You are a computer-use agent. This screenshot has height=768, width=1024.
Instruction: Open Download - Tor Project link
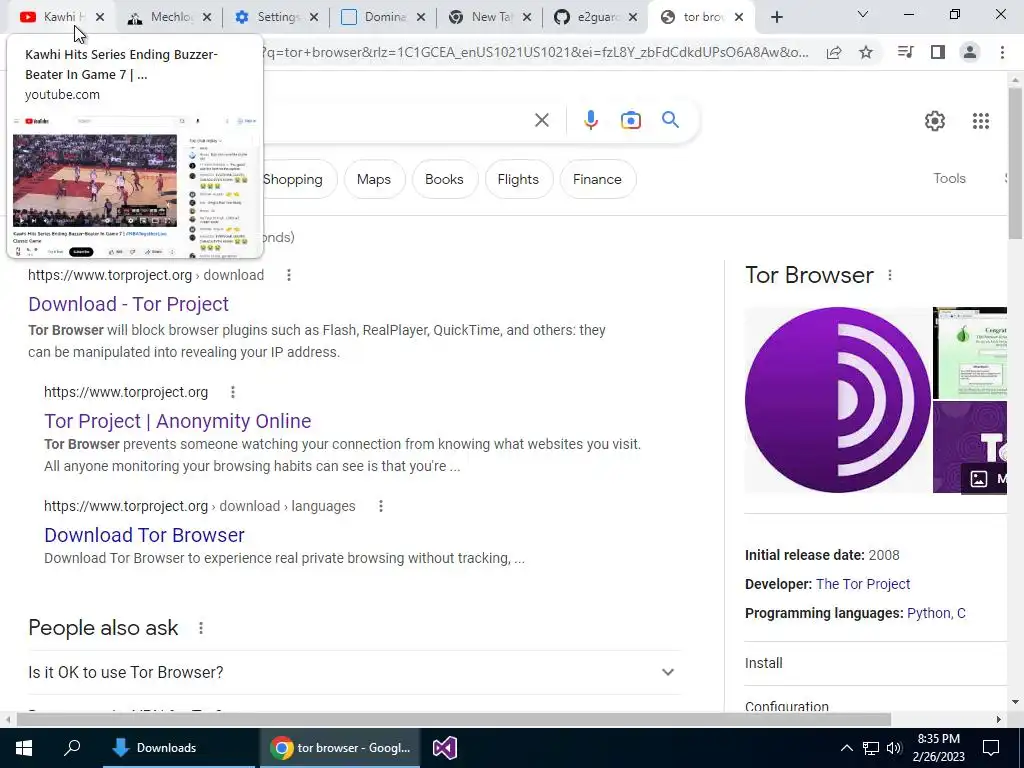[129, 304]
